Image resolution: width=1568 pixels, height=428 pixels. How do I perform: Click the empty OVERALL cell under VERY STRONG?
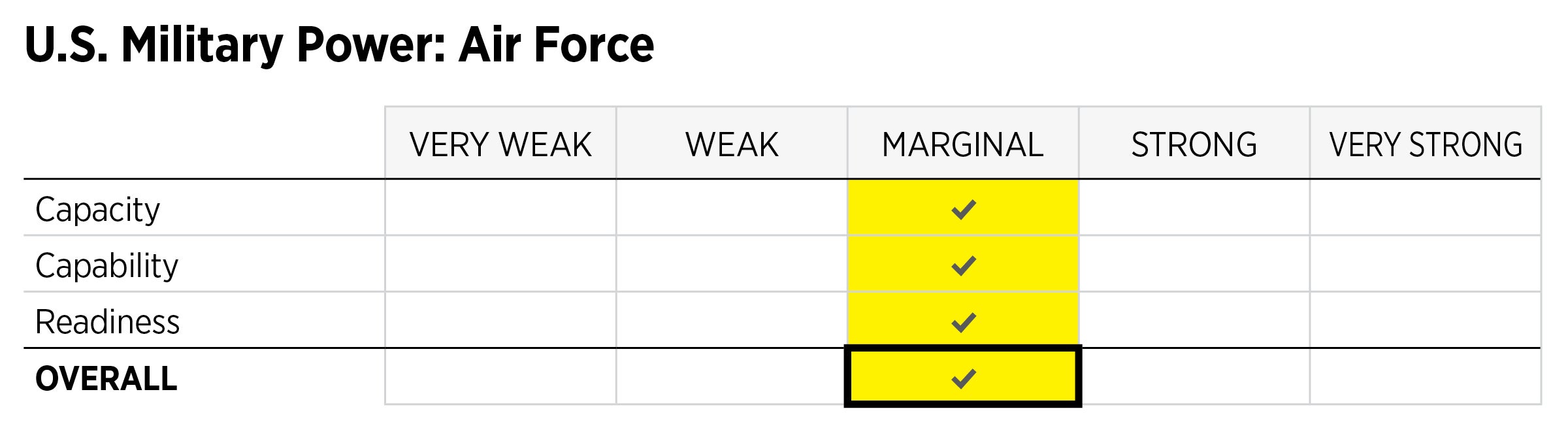1426,376
